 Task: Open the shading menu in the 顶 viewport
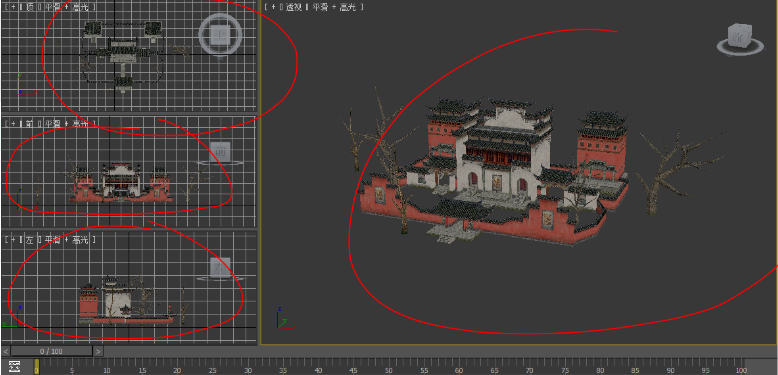(67, 7)
